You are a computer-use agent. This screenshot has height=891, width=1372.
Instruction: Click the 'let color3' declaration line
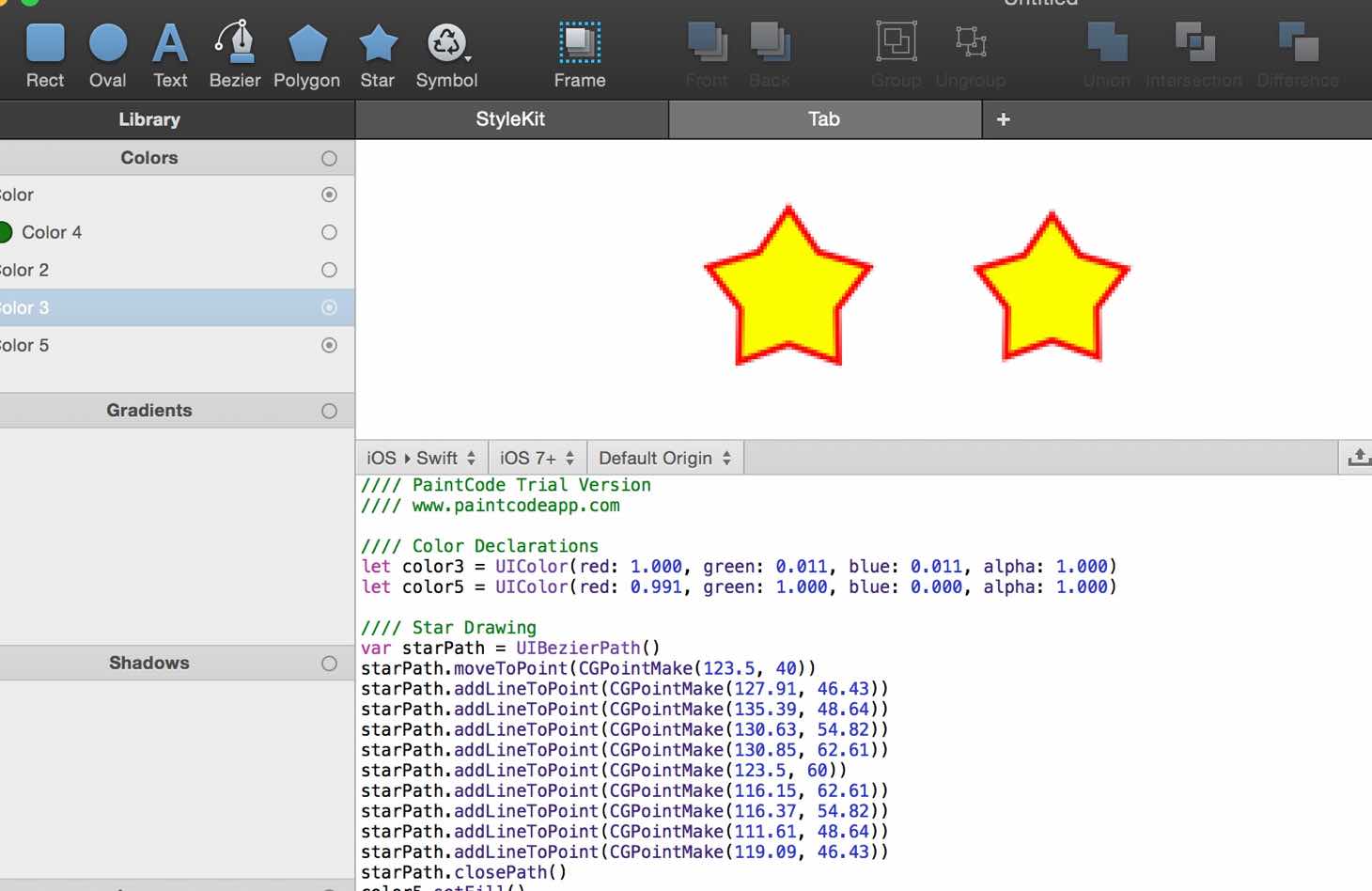(739, 567)
